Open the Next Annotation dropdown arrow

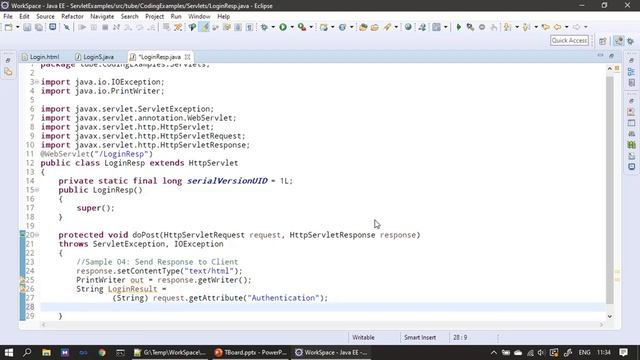click(517, 27)
